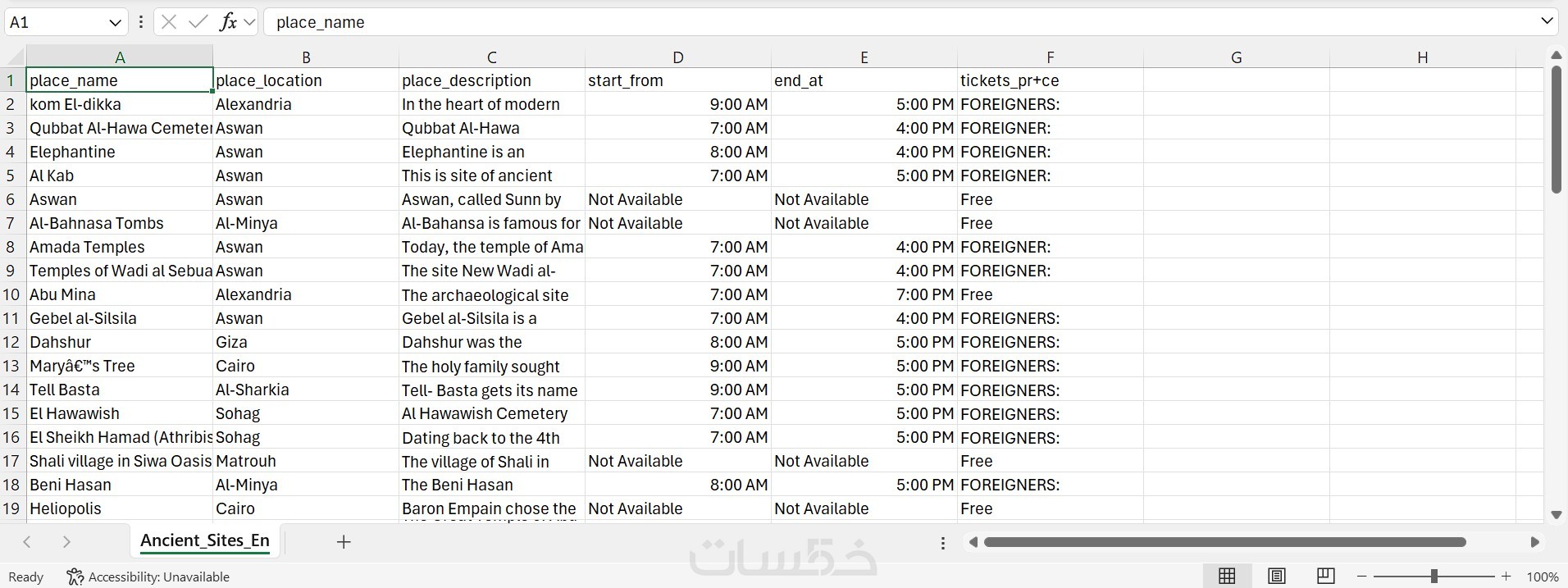Viewport: 1568px width, 588px height.
Task: Switch to Page Break Preview
Action: [x=1325, y=577]
